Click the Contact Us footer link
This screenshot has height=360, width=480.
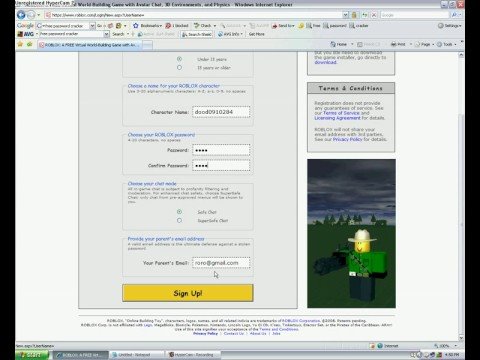tap(233, 333)
